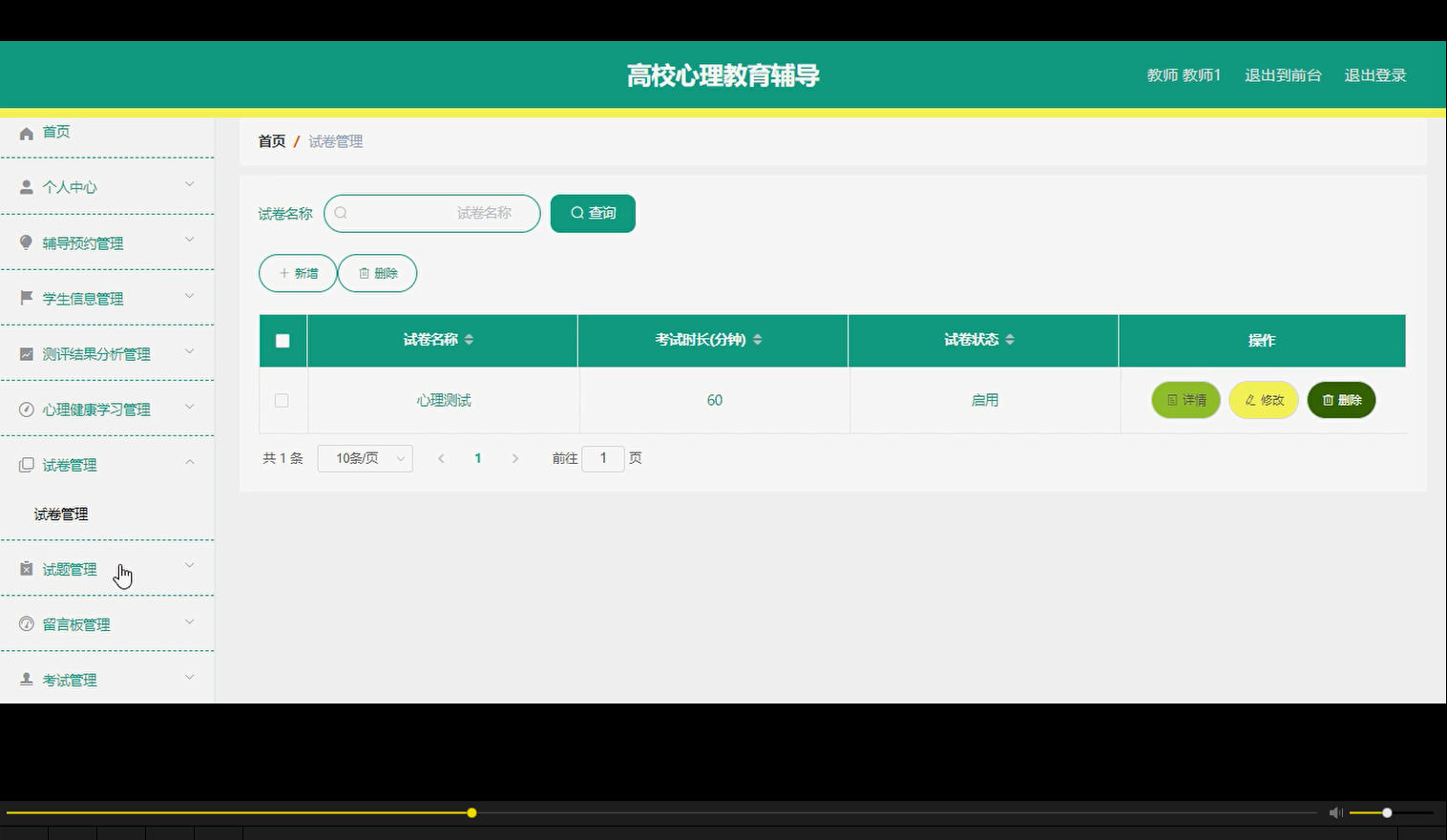The image size is (1447, 840).
Task: Click the volume slider handle
Action: [x=1387, y=813]
